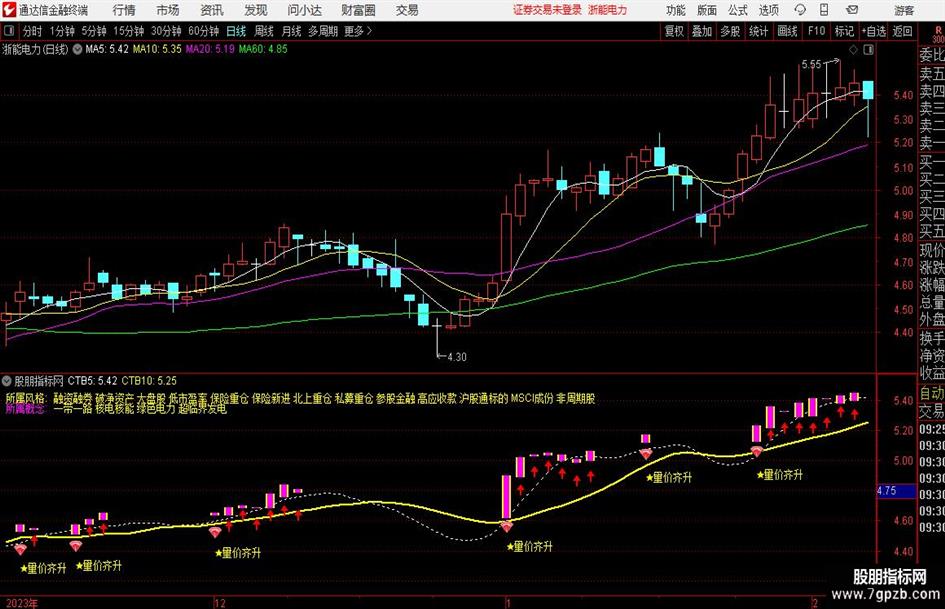Select the 日线 daily period tab
The height and width of the screenshot is (609, 945).
(x=236, y=31)
